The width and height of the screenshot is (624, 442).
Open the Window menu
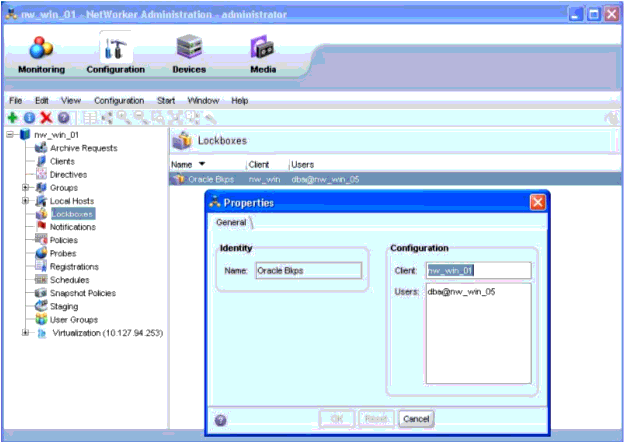[203, 101]
